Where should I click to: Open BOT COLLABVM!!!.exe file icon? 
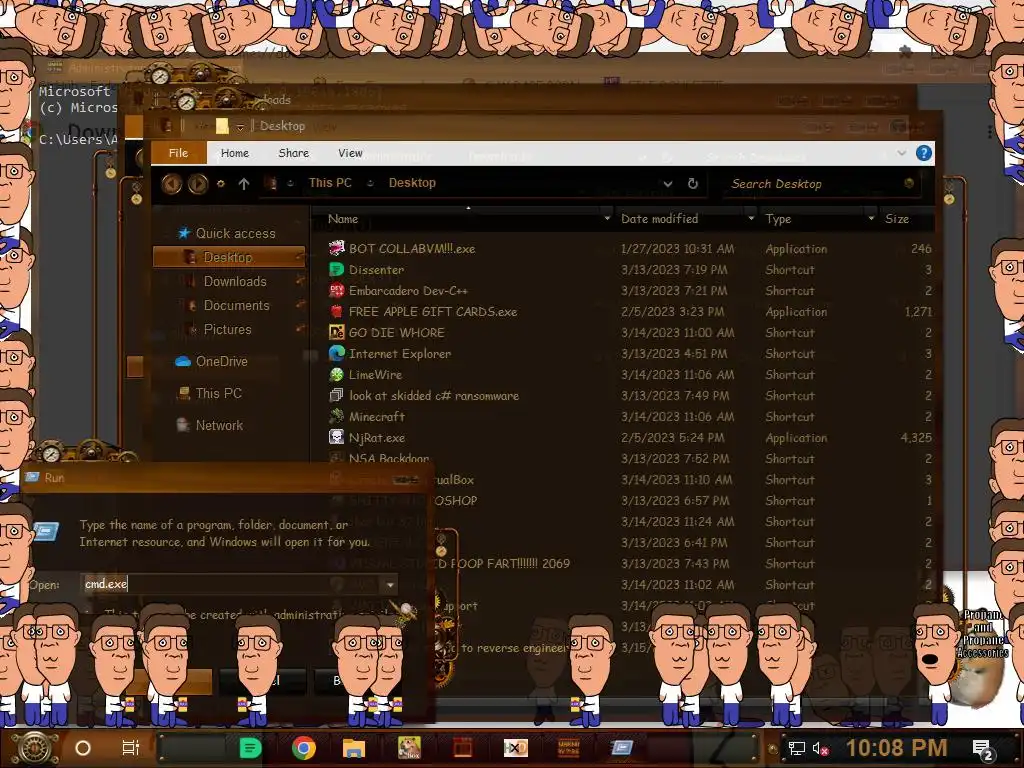point(336,248)
